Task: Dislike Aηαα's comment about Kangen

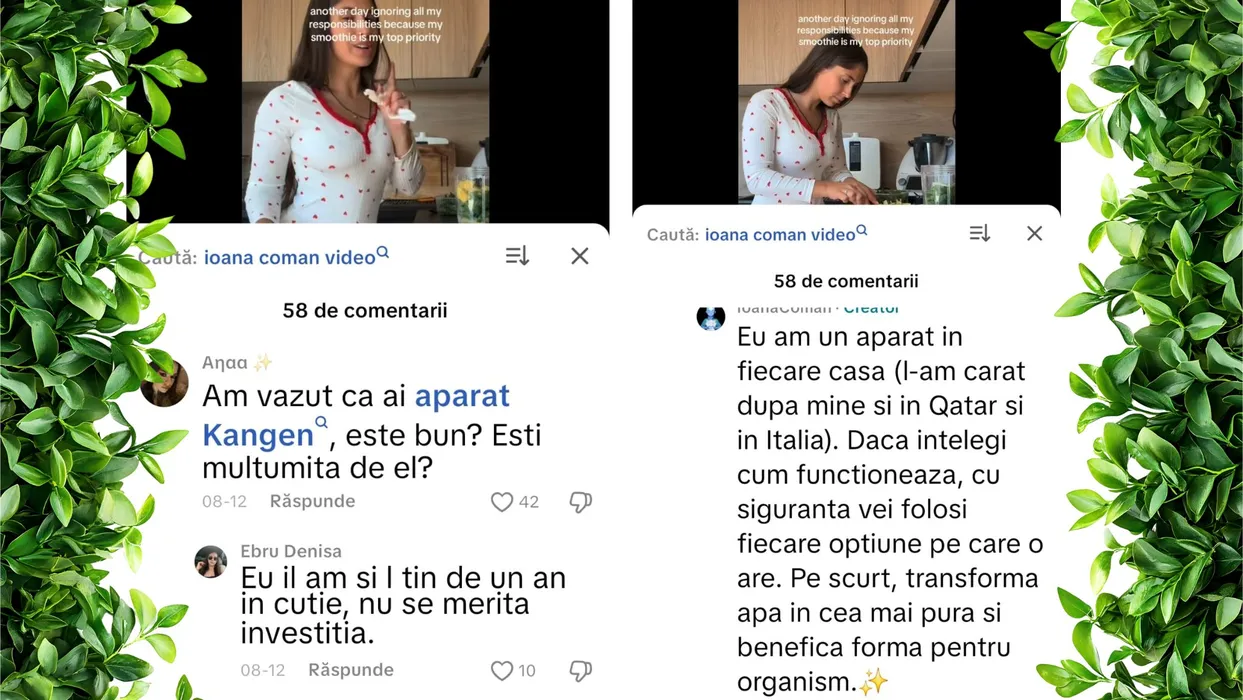Action: click(581, 502)
